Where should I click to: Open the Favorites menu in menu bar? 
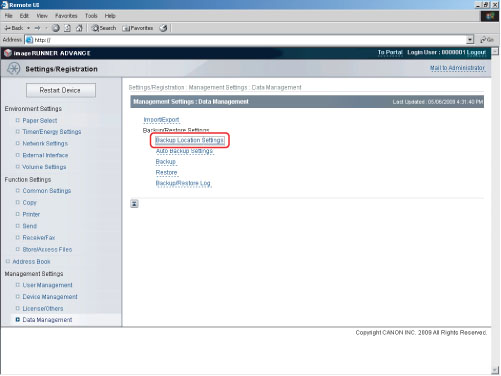[66, 16]
